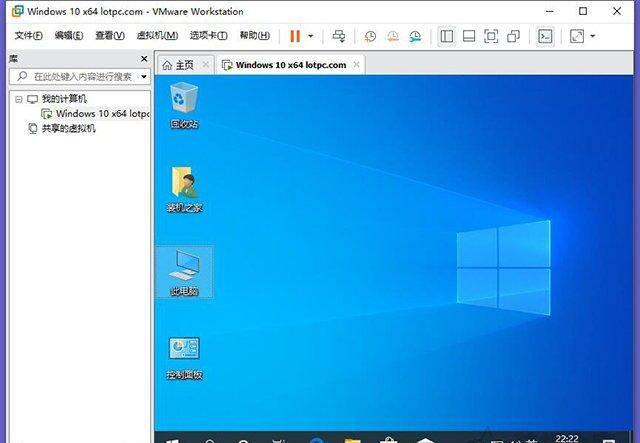
Task: Enter full screen mode
Action: (x=491, y=36)
